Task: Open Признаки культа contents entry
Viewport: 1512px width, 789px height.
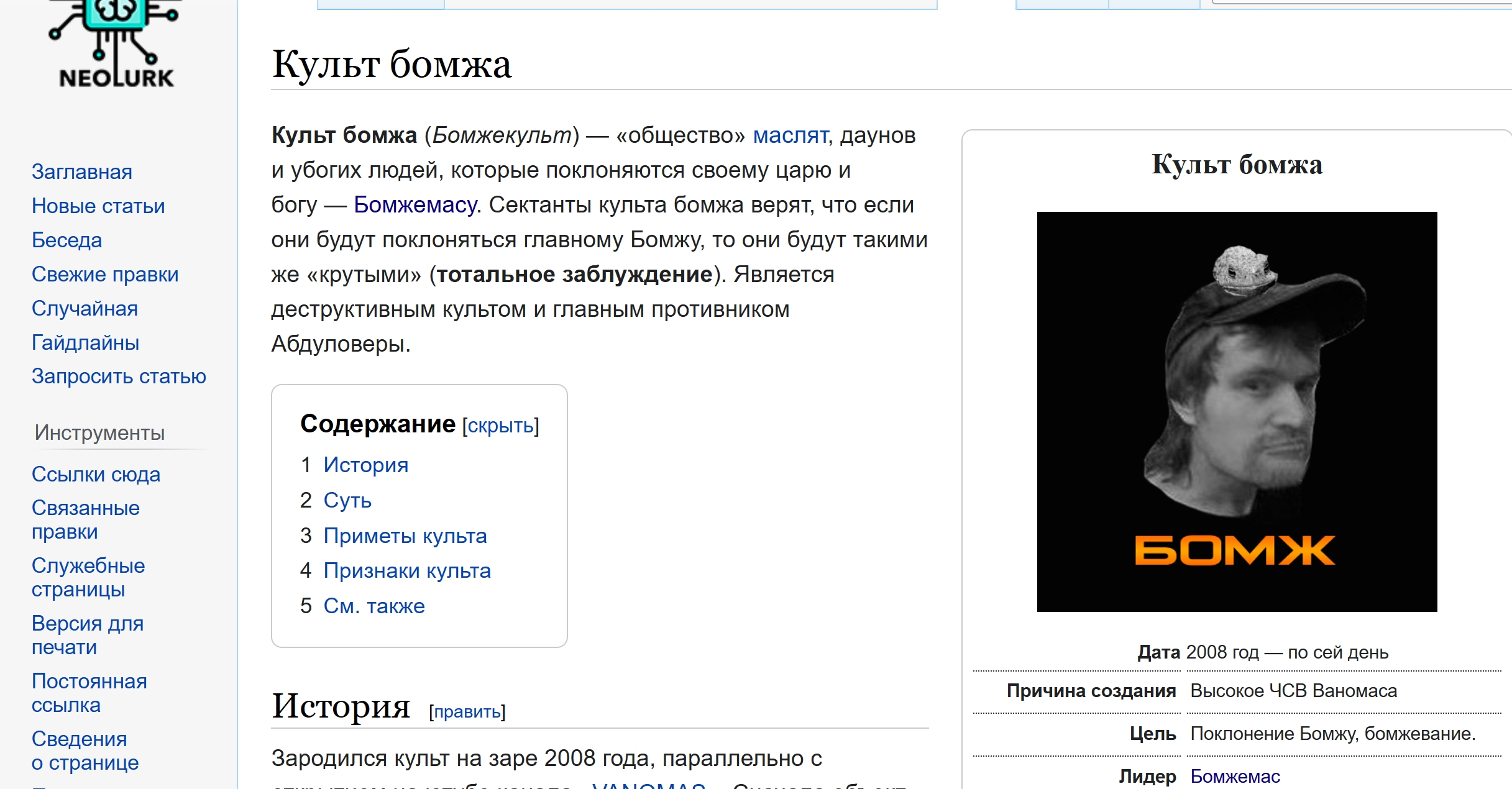Action: [x=407, y=570]
